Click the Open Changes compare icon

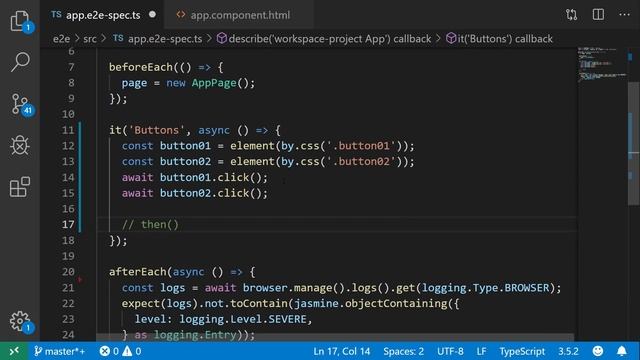click(x=571, y=15)
